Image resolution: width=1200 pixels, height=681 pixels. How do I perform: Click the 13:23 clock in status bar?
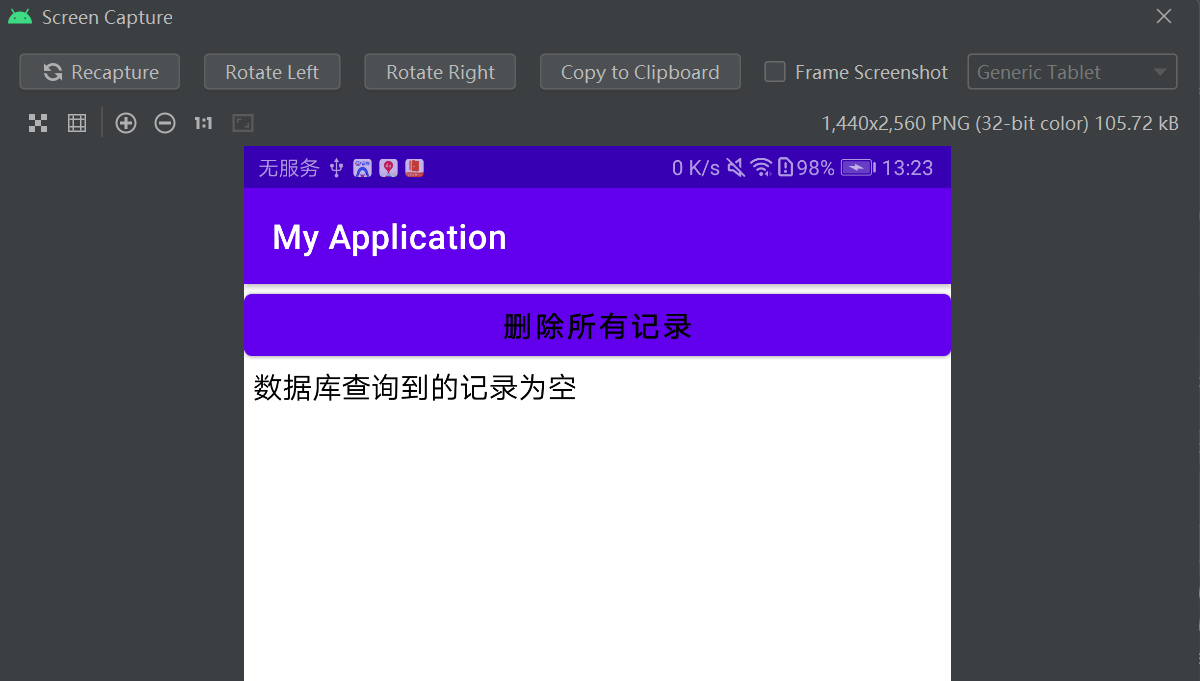click(907, 168)
